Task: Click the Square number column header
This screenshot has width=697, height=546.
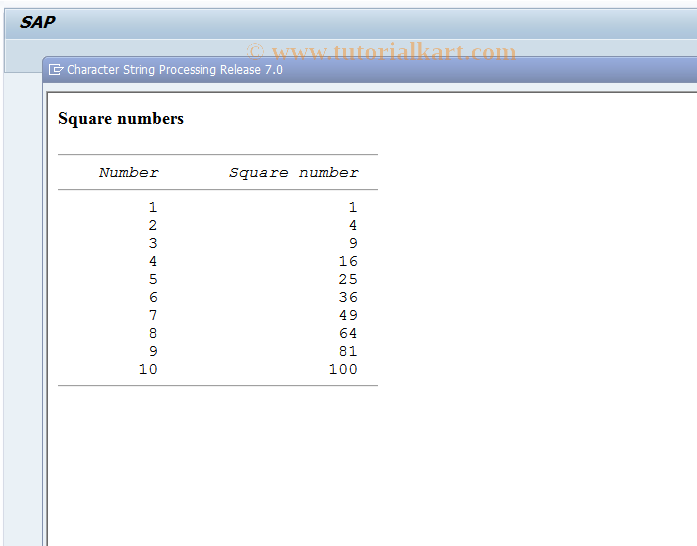Action: [x=294, y=173]
